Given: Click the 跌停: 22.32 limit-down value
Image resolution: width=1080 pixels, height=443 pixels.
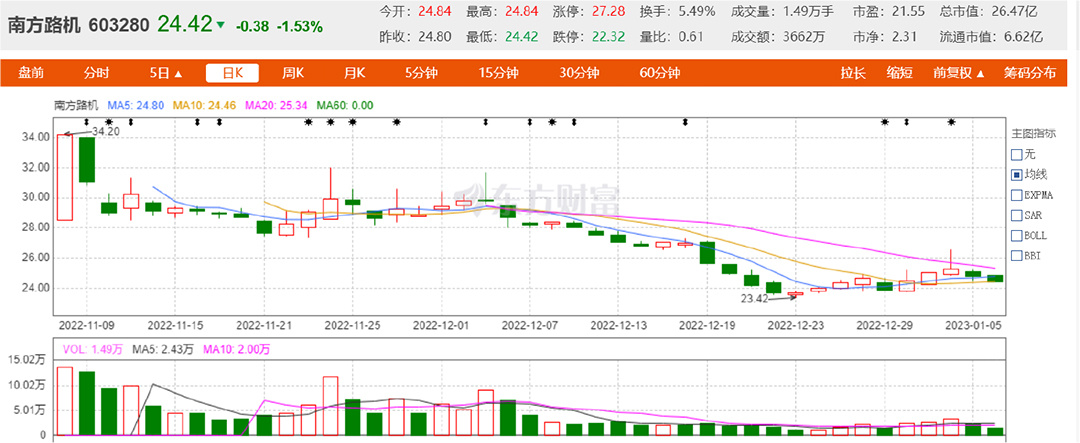Looking at the screenshot, I should click(x=589, y=37).
